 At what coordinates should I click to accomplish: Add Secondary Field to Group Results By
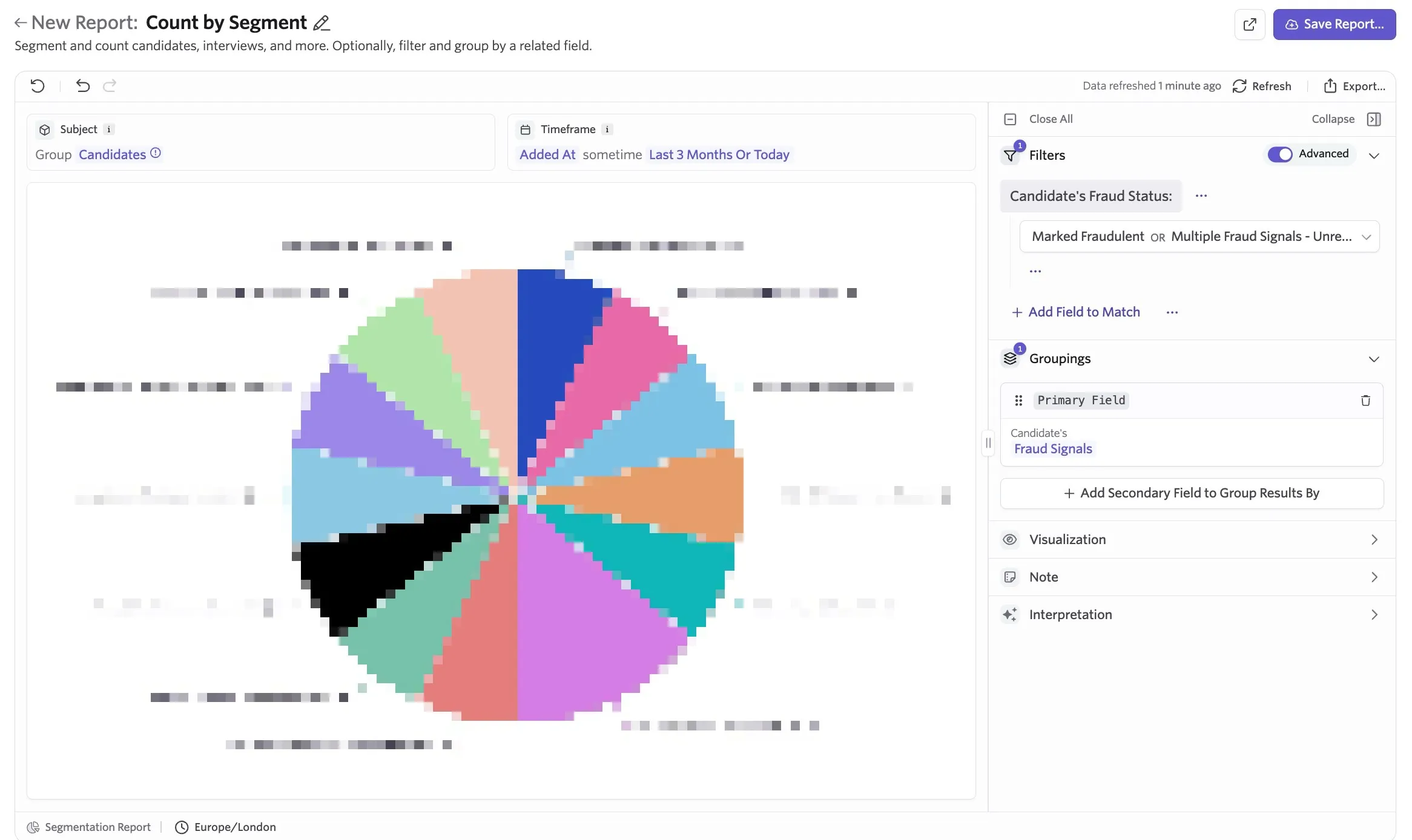pyautogui.click(x=1192, y=493)
